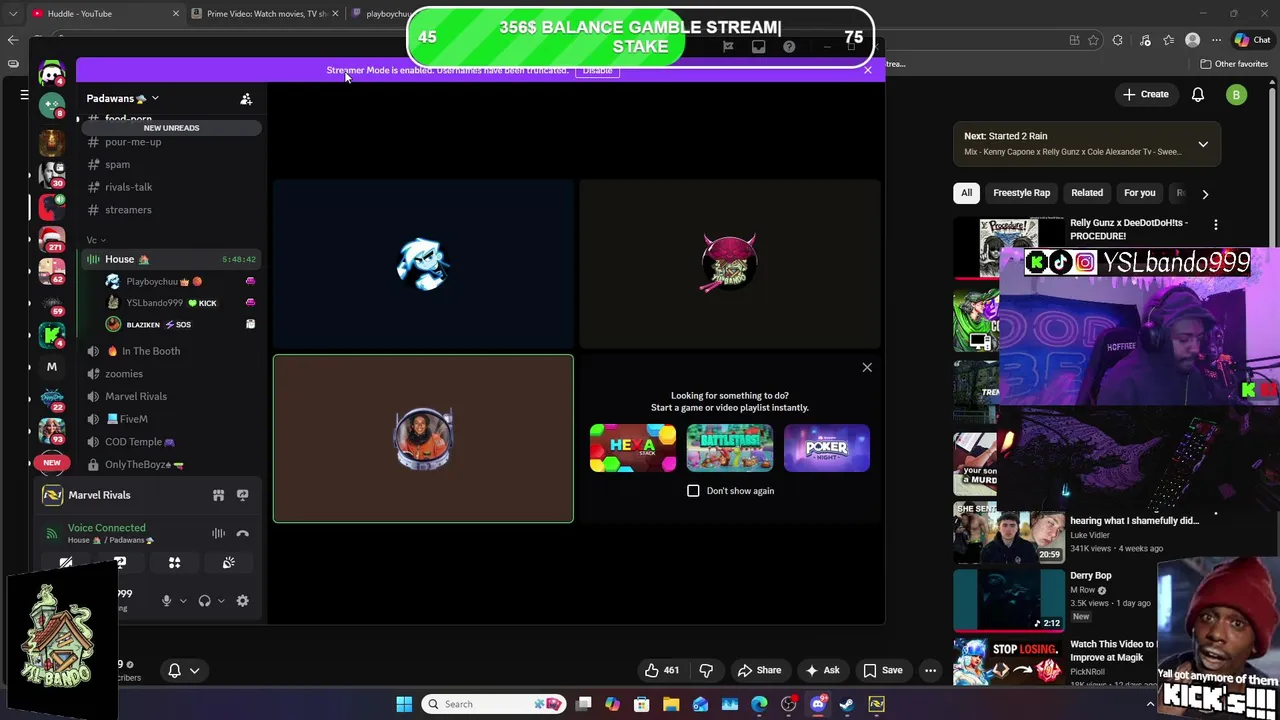Screen dimensions: 1280x720
Task: Open Discord user settings gear
Action: (242, 601)
